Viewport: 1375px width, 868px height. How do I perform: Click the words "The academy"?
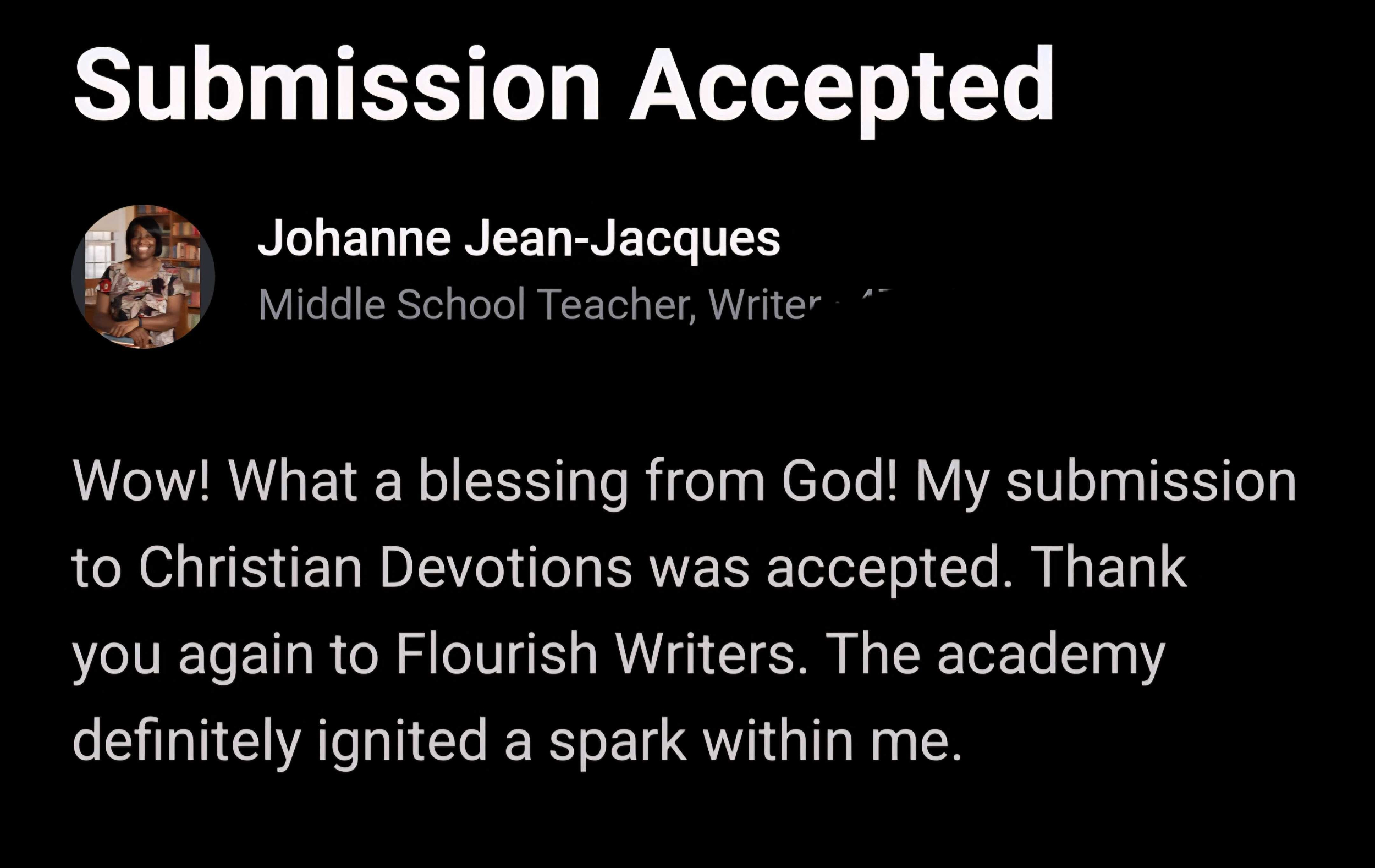[995, 654]
